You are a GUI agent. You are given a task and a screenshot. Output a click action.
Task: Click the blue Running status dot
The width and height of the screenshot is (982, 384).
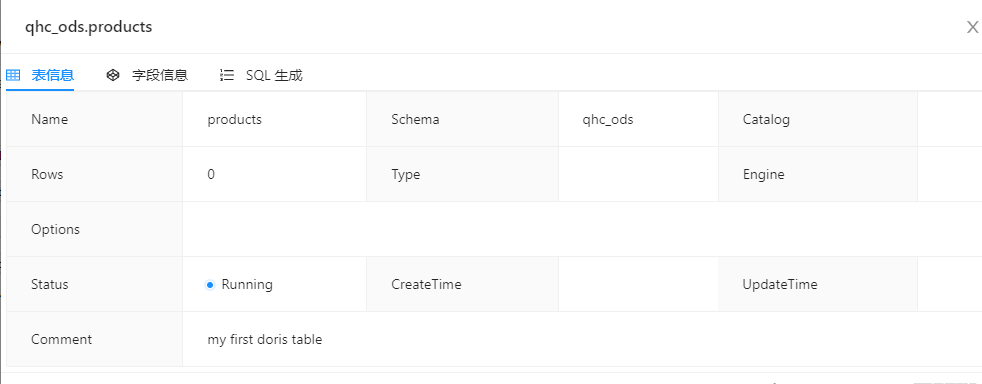pyautogui.click(x=210, y=285)
